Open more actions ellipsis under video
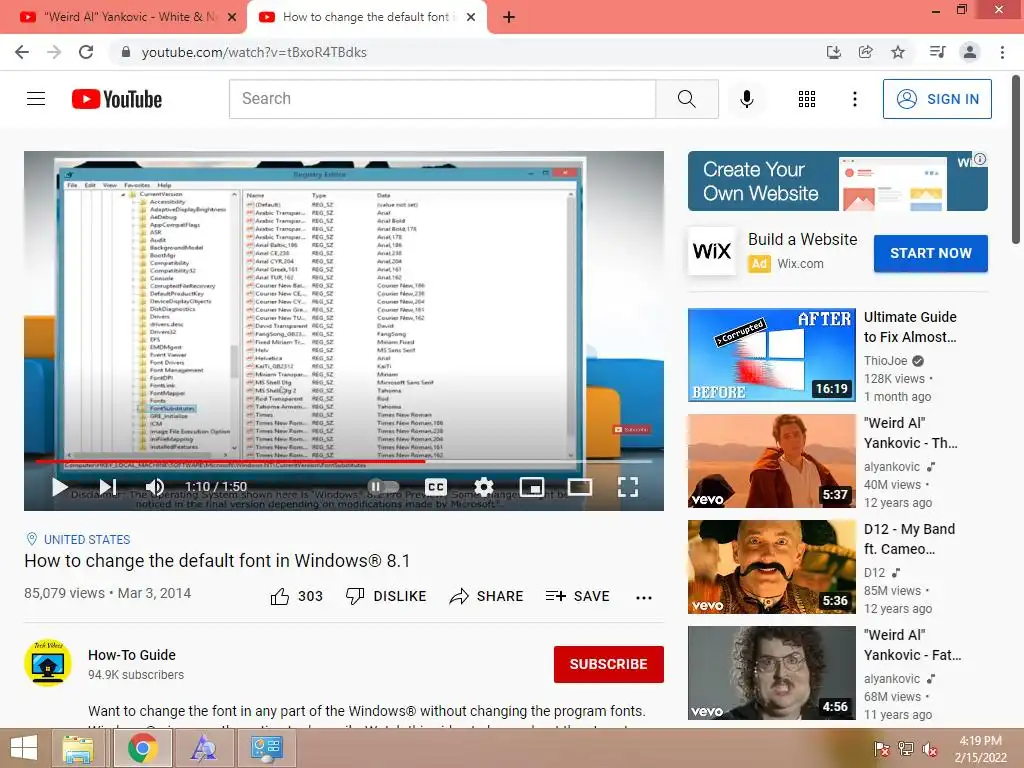 coord(644,597)
